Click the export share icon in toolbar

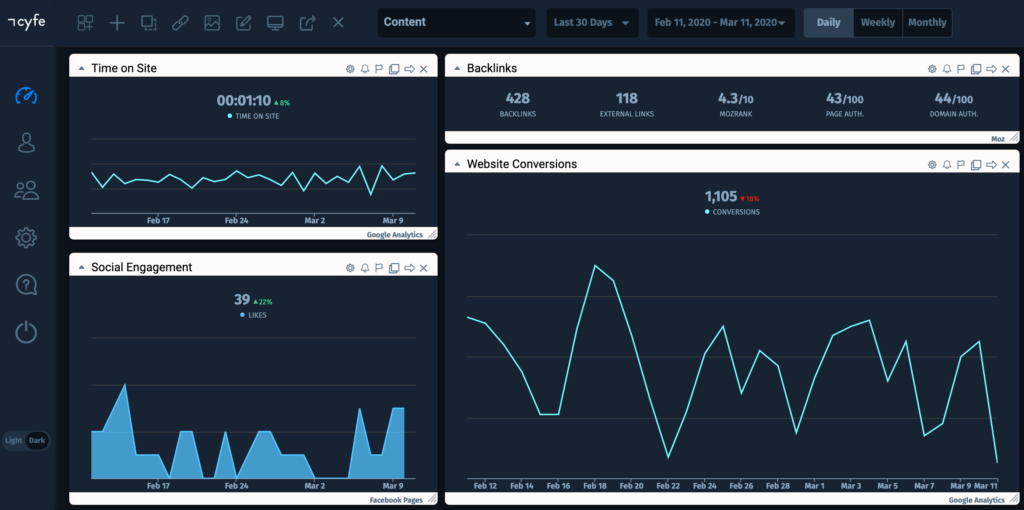point(307,23)
